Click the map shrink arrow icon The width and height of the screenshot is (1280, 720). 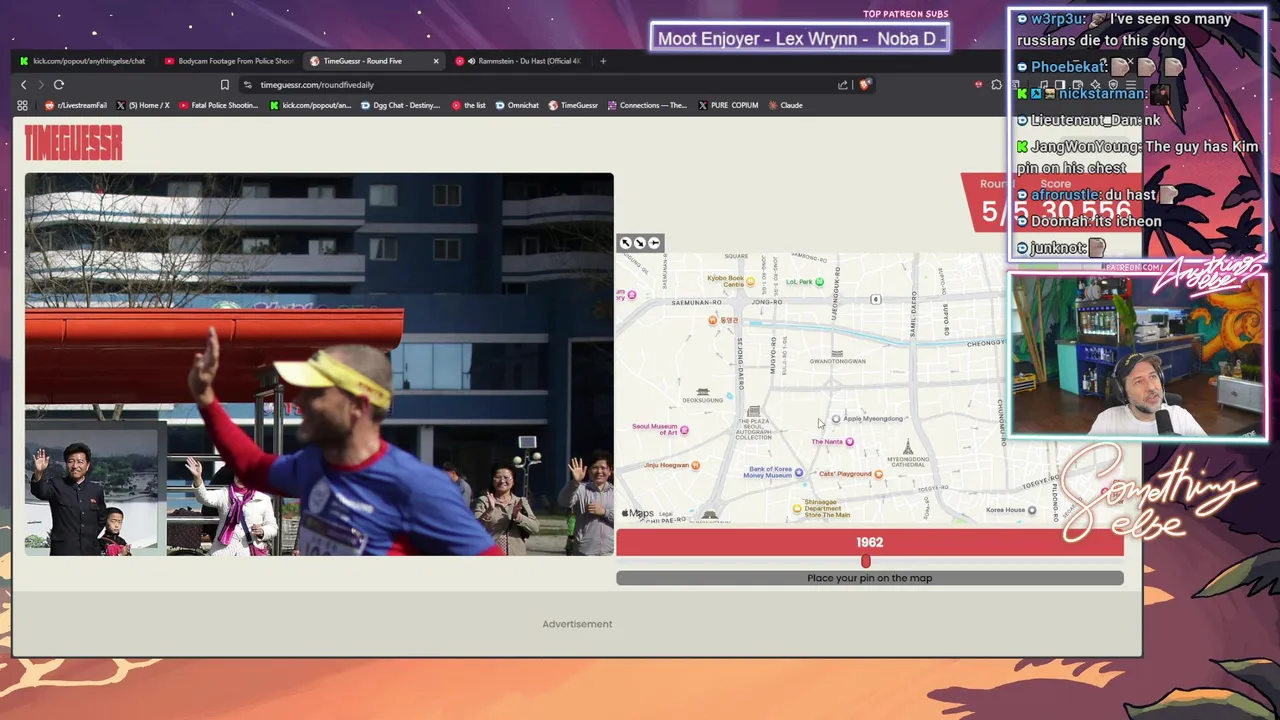point(626,243)
